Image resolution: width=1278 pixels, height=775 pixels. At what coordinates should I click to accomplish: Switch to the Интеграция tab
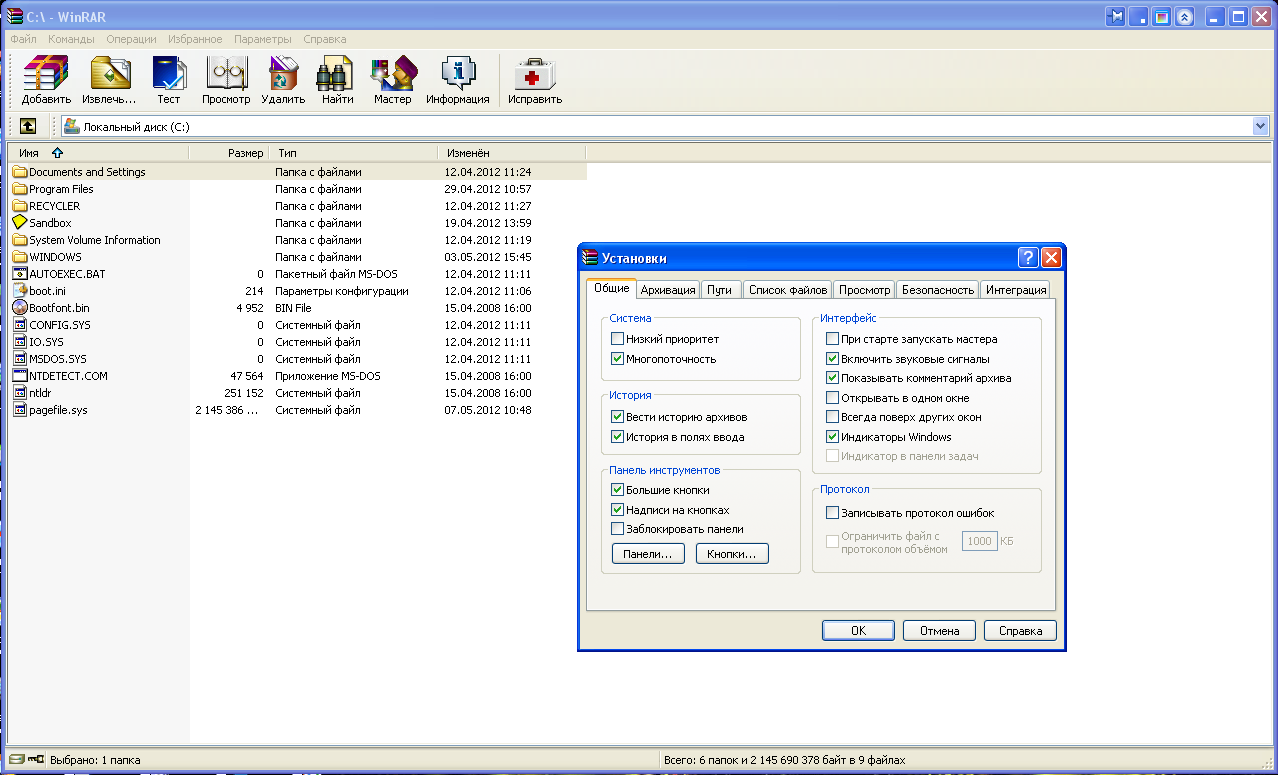point(1016,290)
